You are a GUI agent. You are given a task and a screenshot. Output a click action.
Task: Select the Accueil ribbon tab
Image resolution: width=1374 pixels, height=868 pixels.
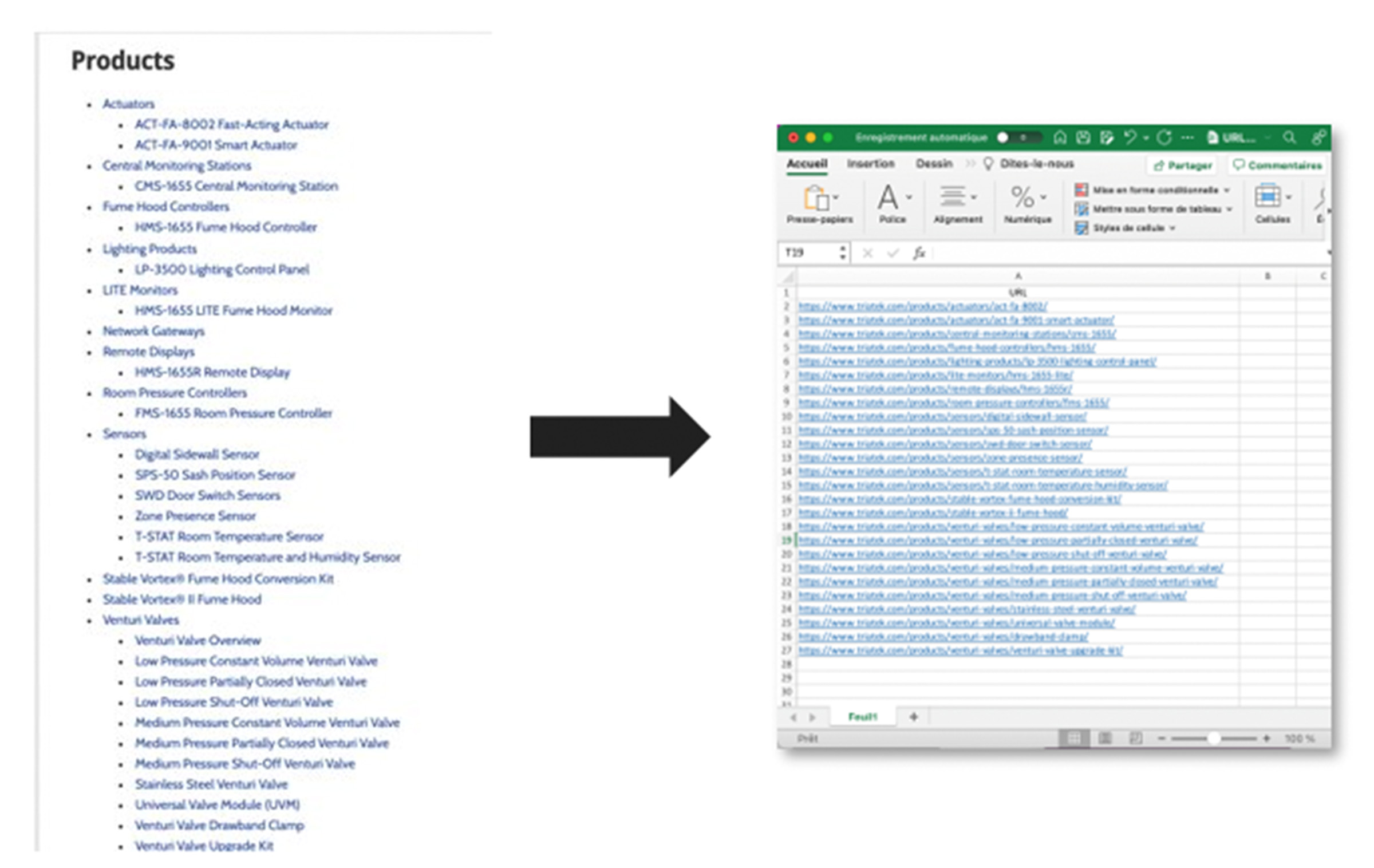click(807, 164)
